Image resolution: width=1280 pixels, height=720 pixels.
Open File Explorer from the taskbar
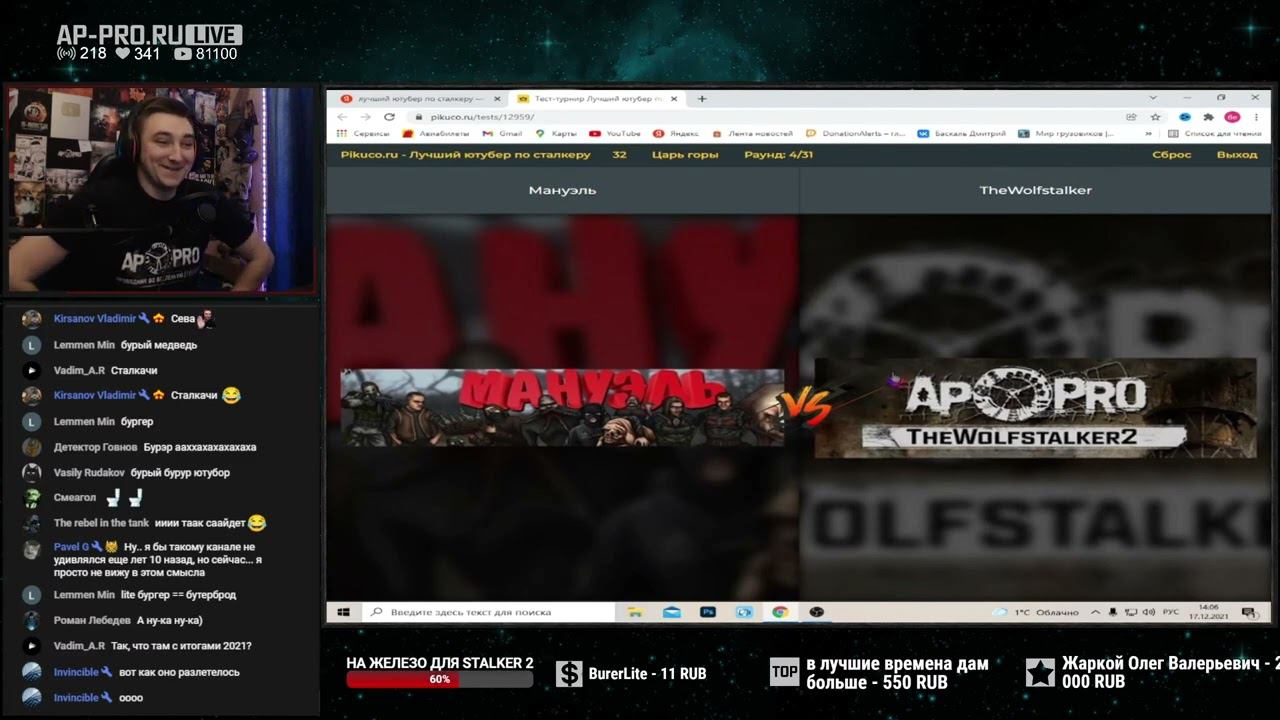point(635,612)
